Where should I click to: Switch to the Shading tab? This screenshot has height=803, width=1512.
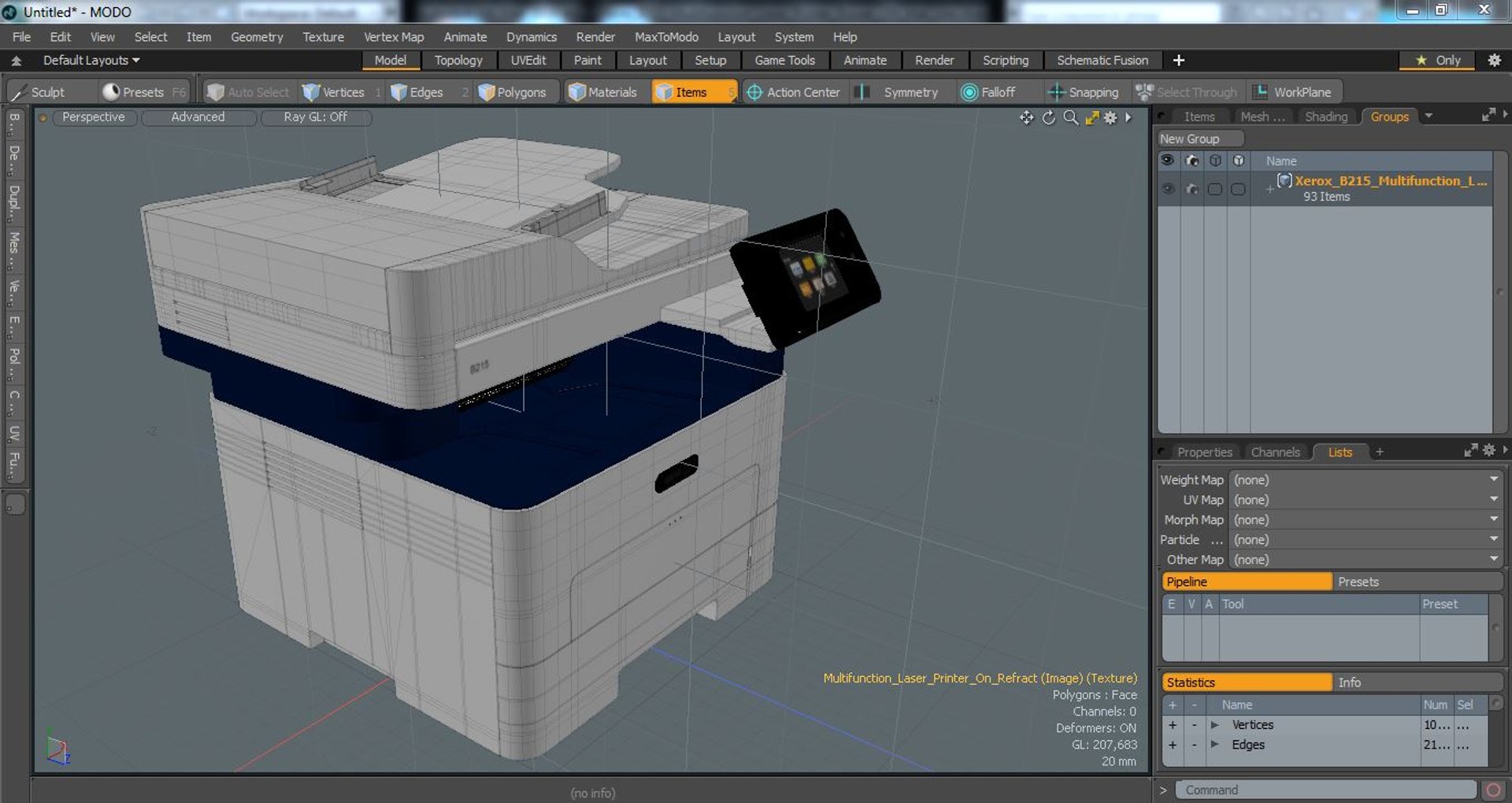click(1325, 117)
